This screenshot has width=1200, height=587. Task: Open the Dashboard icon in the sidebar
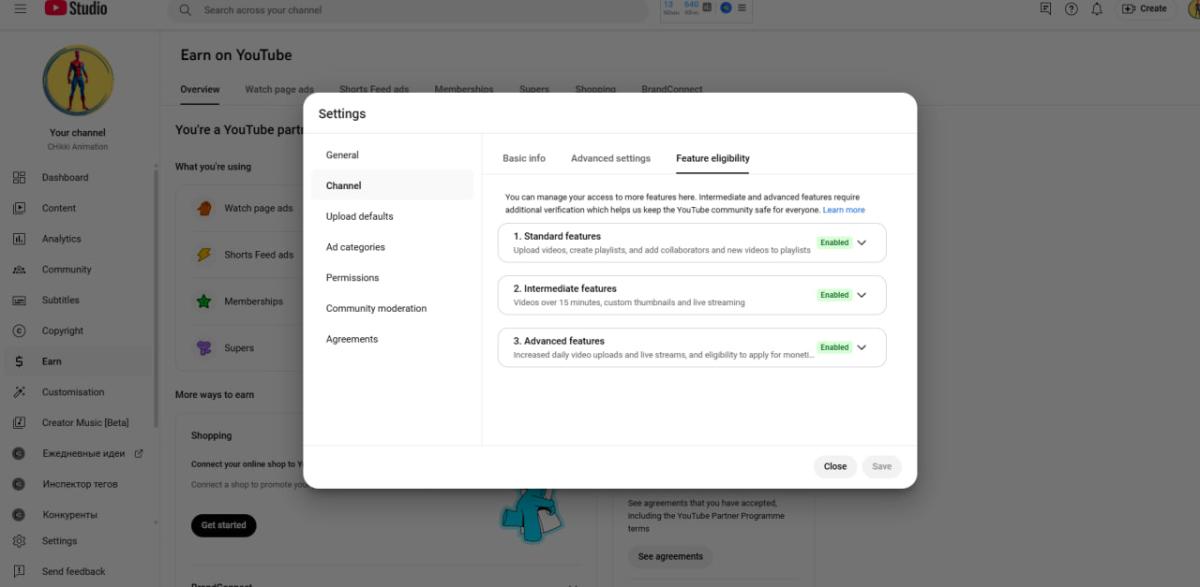(19, 178)
